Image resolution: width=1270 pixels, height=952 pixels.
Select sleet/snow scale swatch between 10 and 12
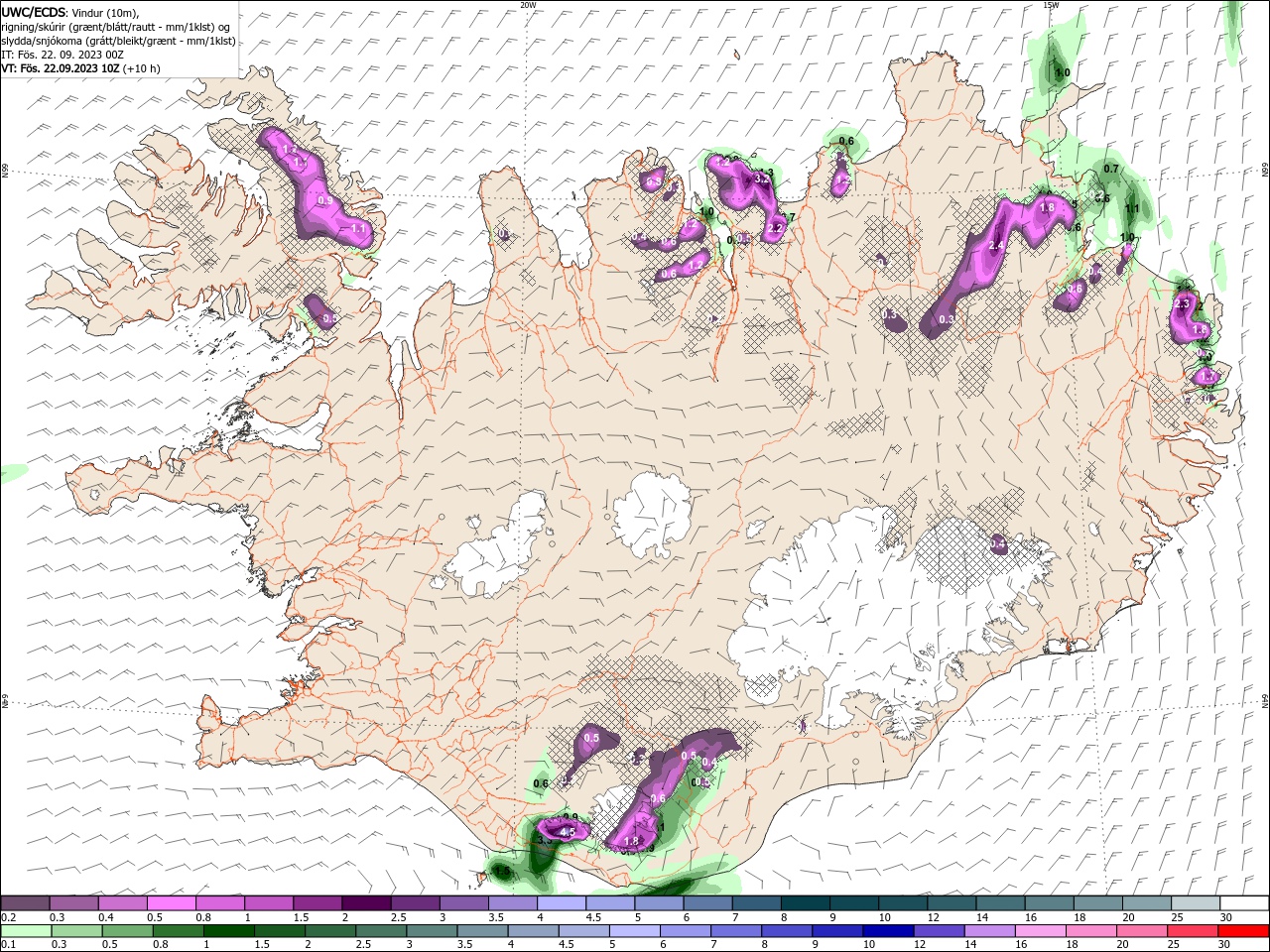click(904, 902)
